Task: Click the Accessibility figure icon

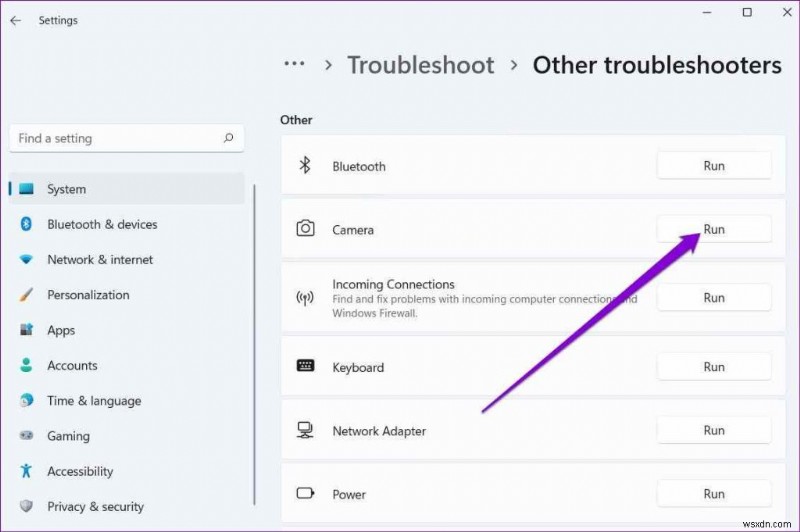Action: 26,471
